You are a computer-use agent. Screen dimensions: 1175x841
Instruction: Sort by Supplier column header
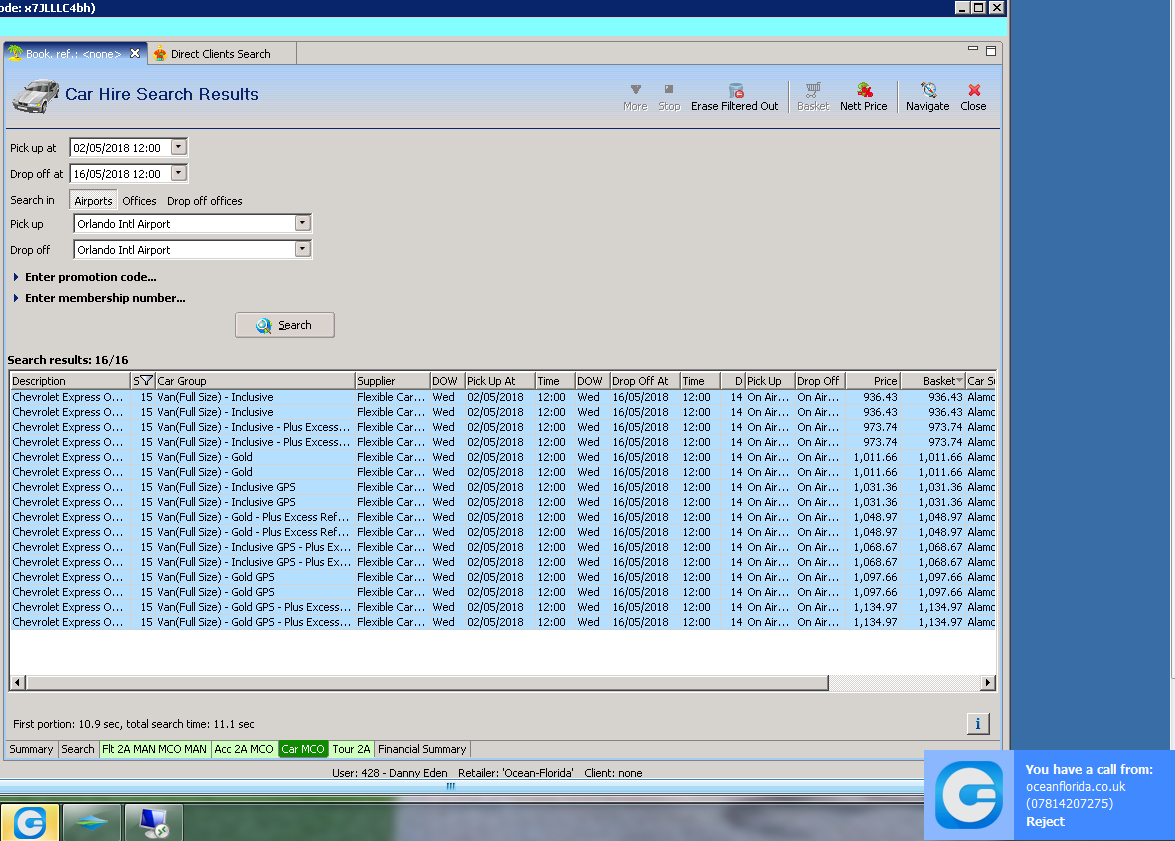[x=392, y=381]
